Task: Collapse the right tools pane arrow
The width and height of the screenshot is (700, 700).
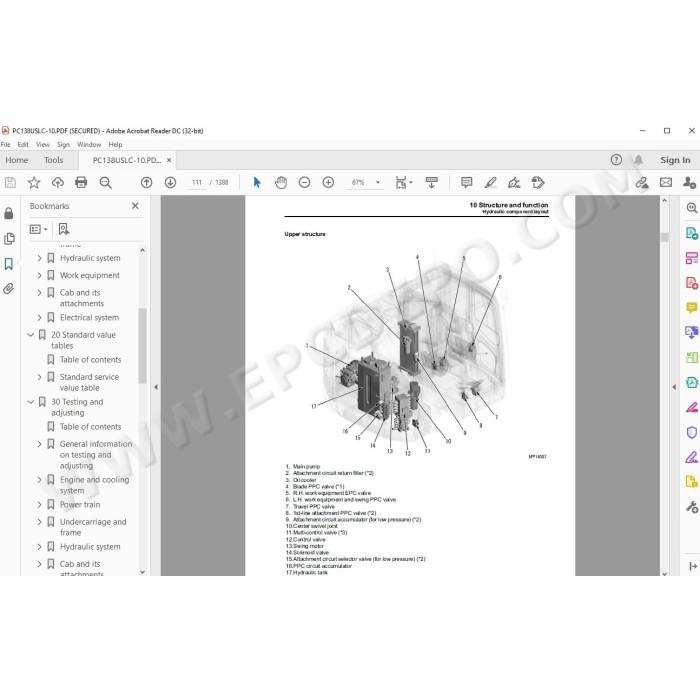Action: [x=674, y=387]
